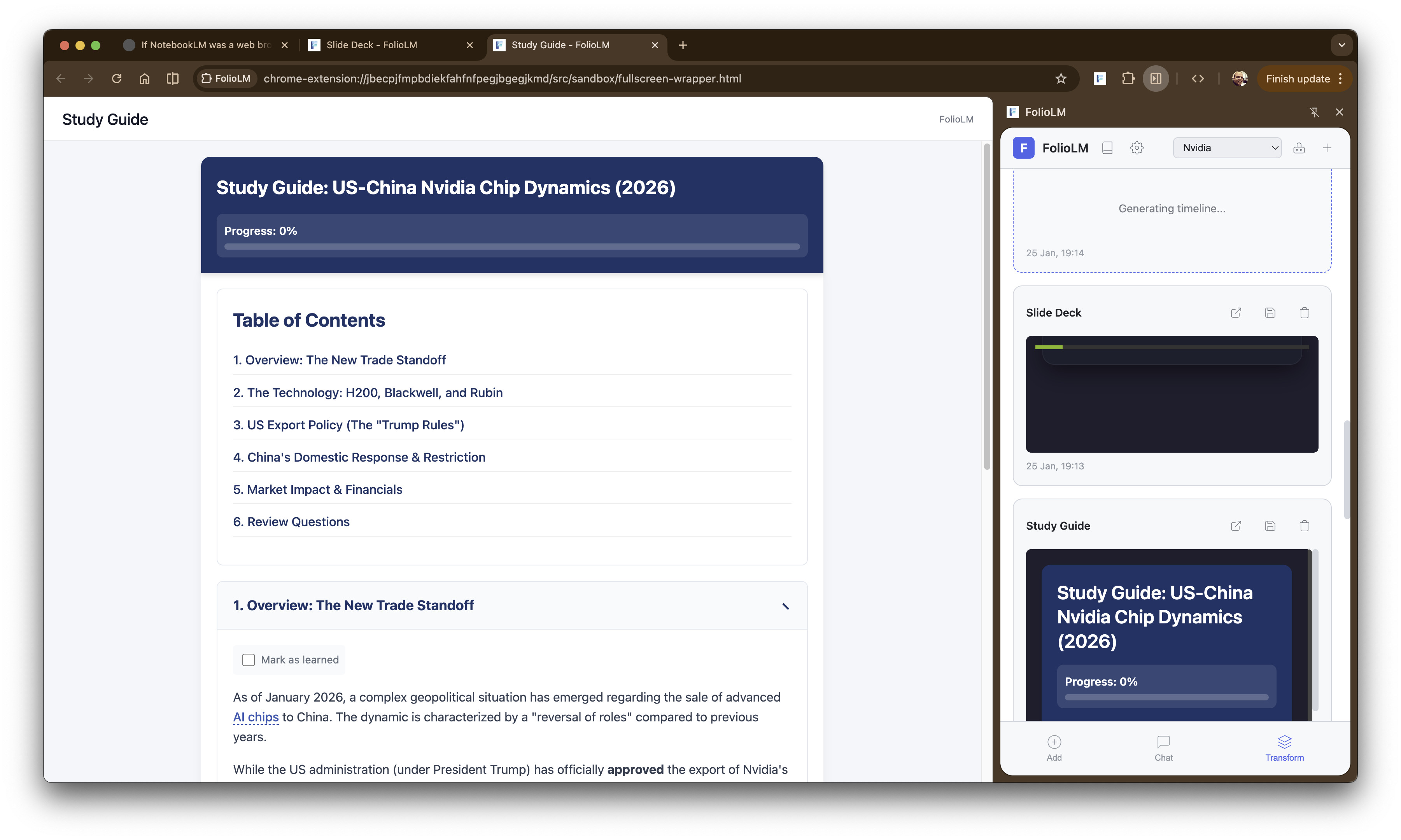Bookmark the current page with the star
Viewport: 1401px width, 840px height.
(1061, 78)
